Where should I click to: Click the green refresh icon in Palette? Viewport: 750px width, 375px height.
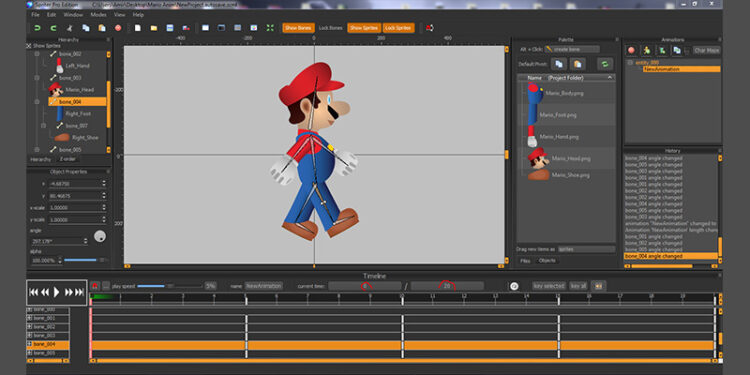coord(605,64)
